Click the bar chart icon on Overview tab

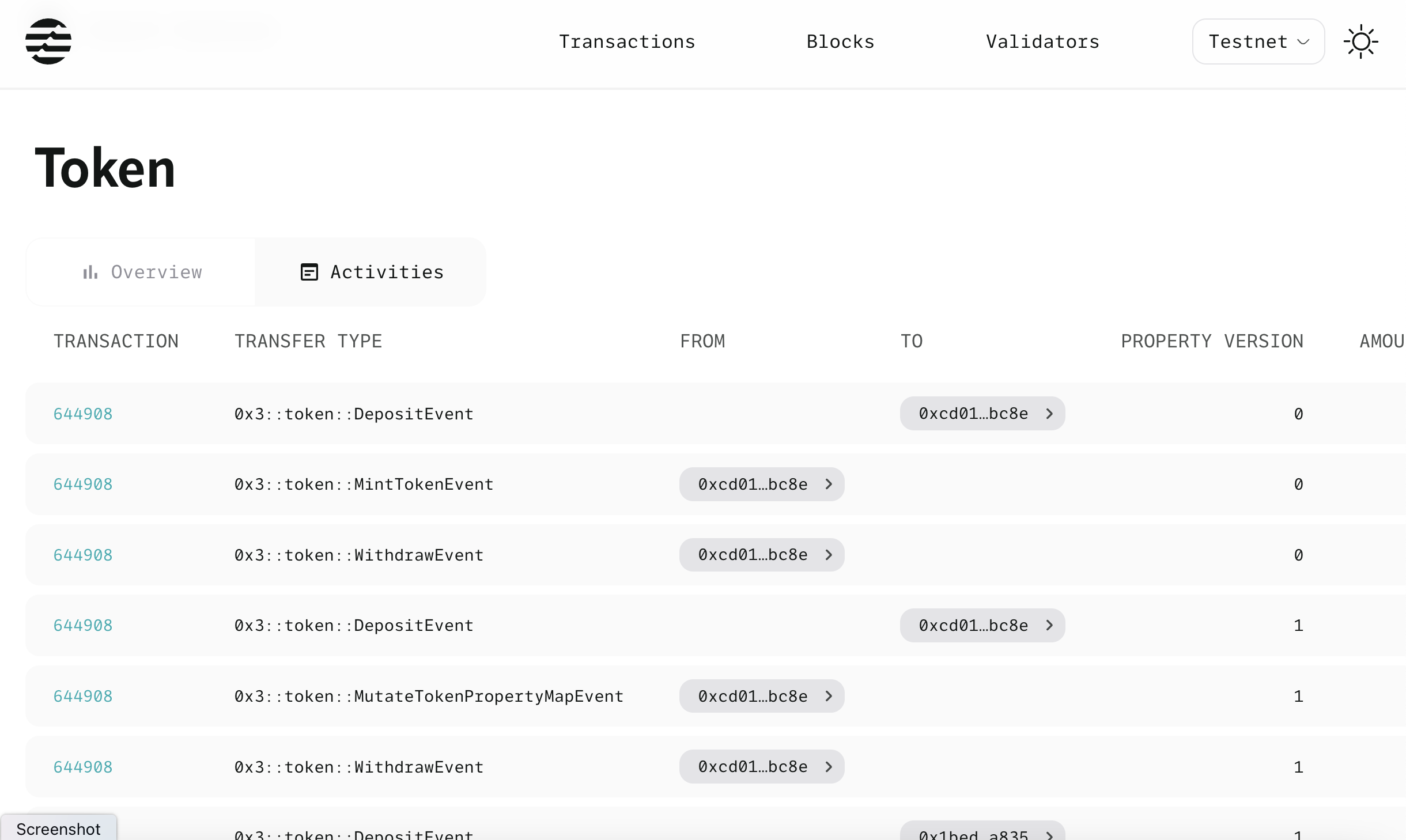click(x=90, y=272)
